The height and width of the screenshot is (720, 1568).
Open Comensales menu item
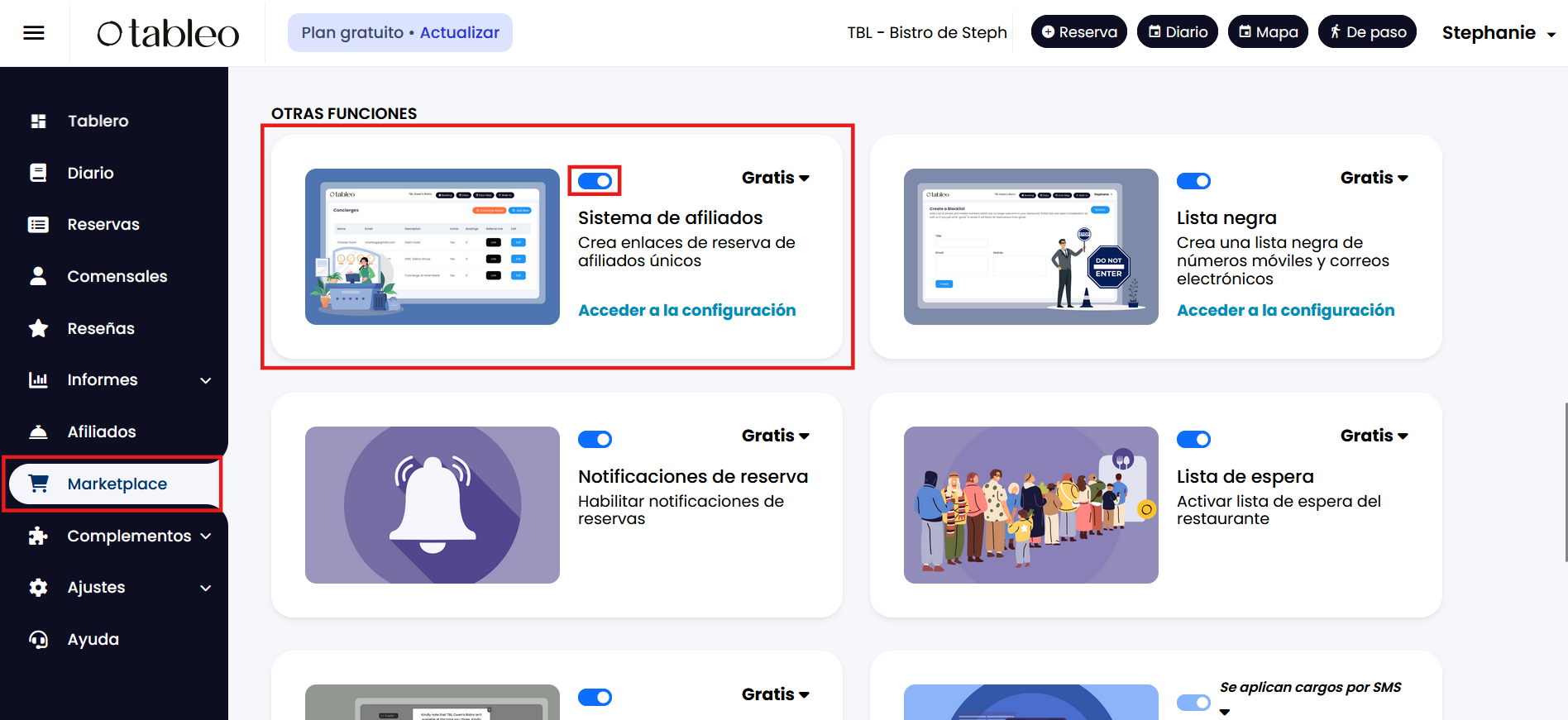(x=117, y=276)
